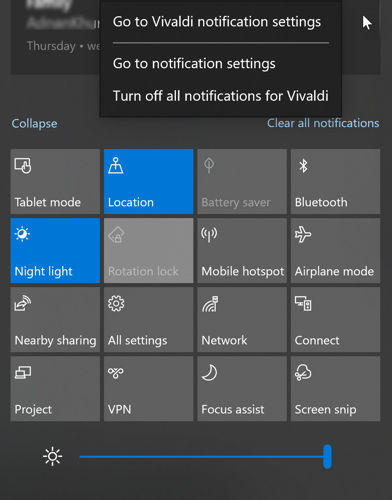Click the Rotation lock label
This screenshot has width=392, height=500.
[143, 271]
